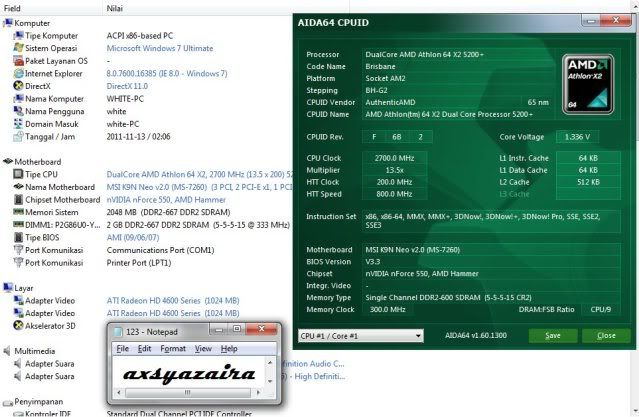Click the Save button in AIDA64 CPUID
The image size is (639, 417).
click(x=553, y=335)
